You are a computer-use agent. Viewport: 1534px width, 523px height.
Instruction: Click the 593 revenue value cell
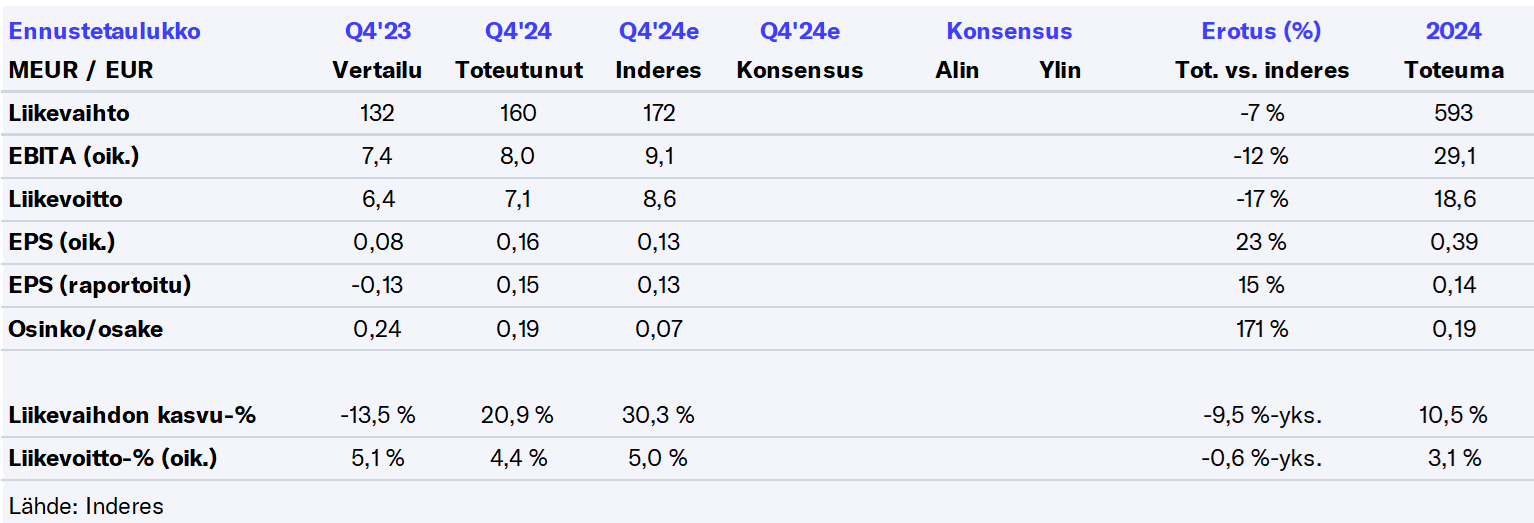1453,114
